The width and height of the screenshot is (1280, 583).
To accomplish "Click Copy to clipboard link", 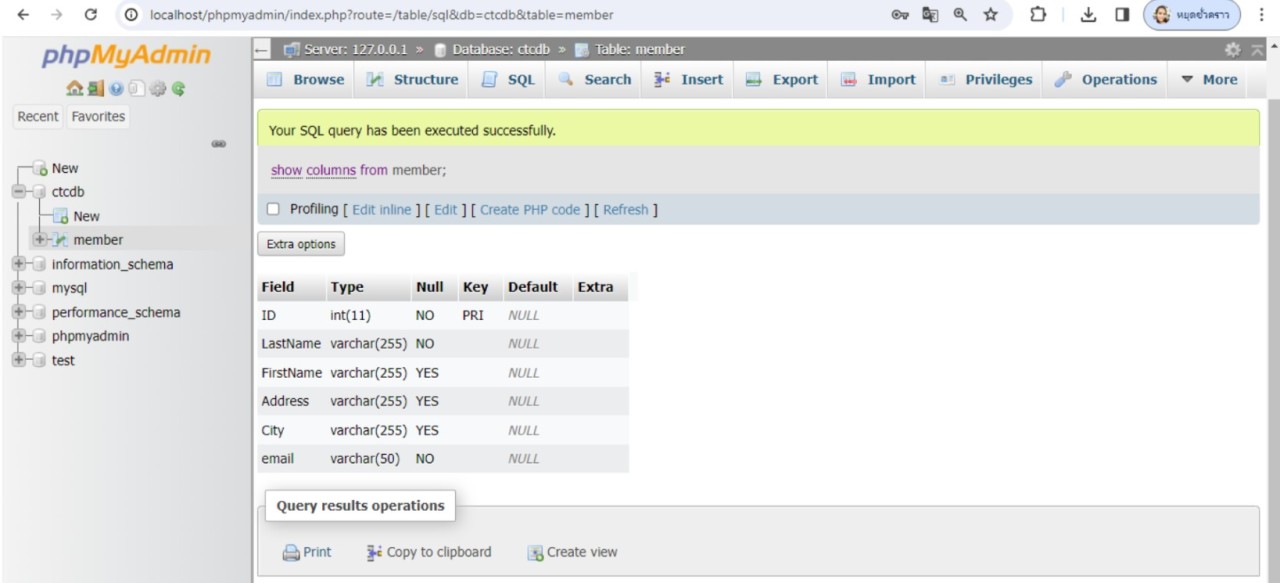I will click(x=429, y=552).
